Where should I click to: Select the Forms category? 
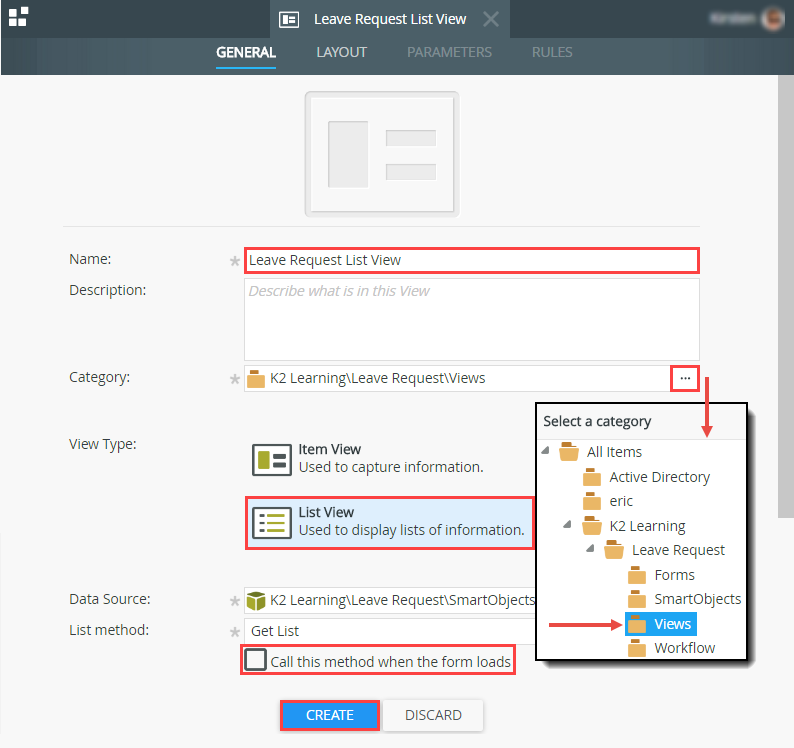pos(674,575)
